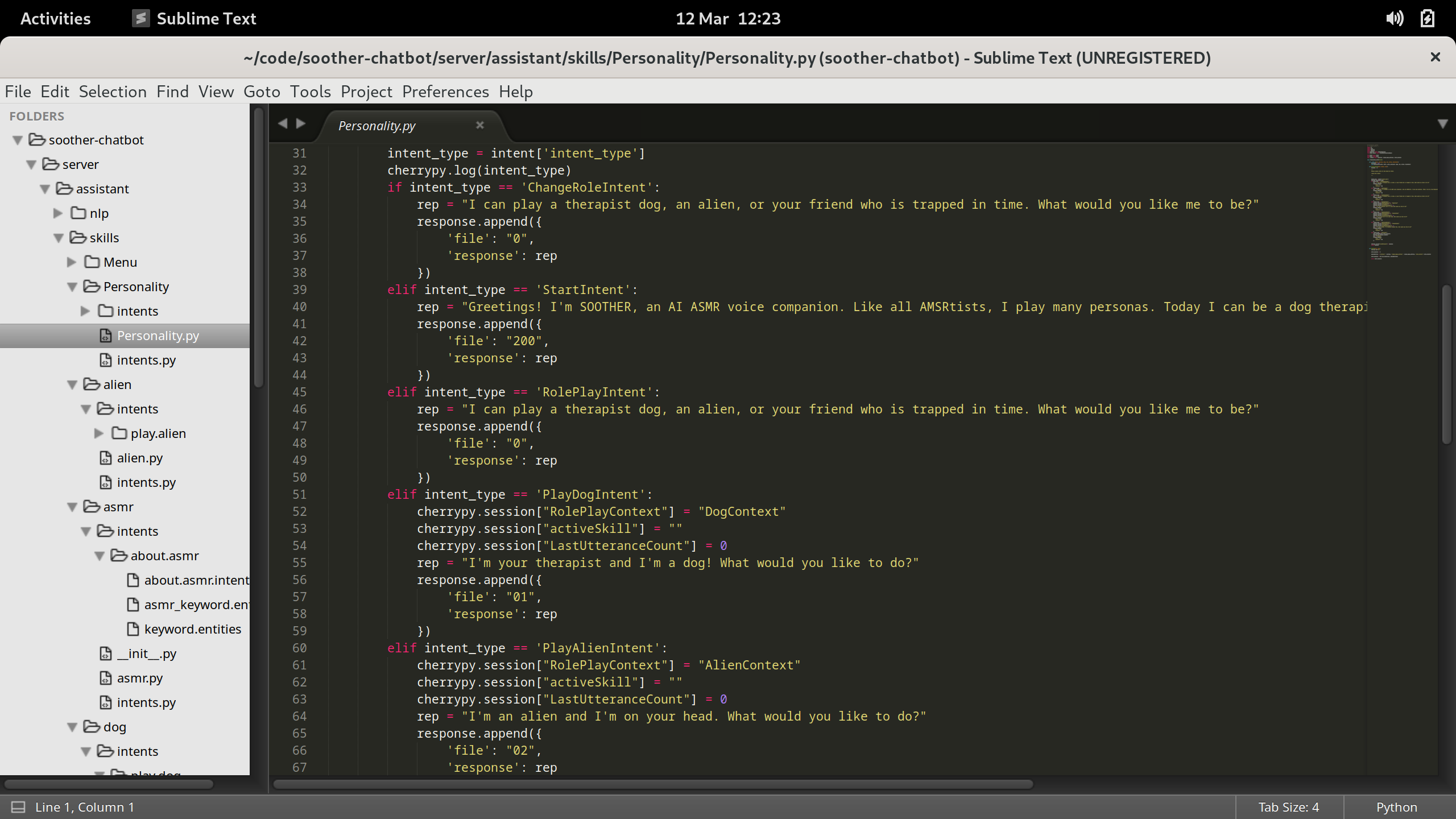Open the Goto menu

pos(262,92)
